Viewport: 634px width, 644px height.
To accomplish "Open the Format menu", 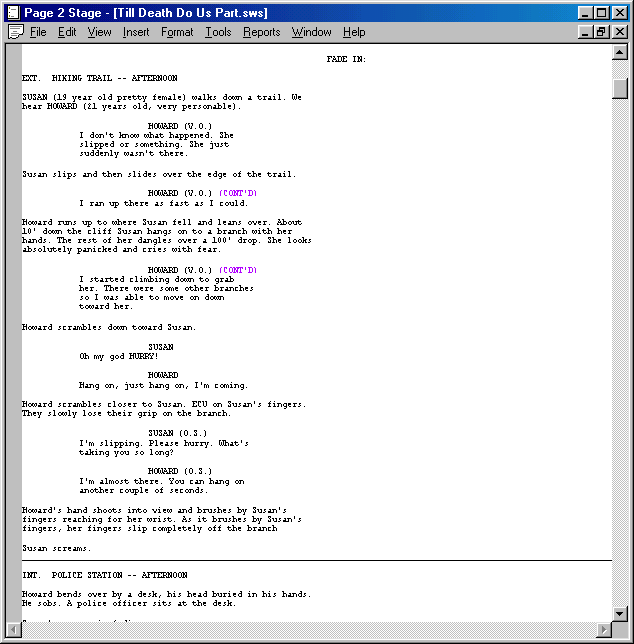I will (x=177, y=32).
